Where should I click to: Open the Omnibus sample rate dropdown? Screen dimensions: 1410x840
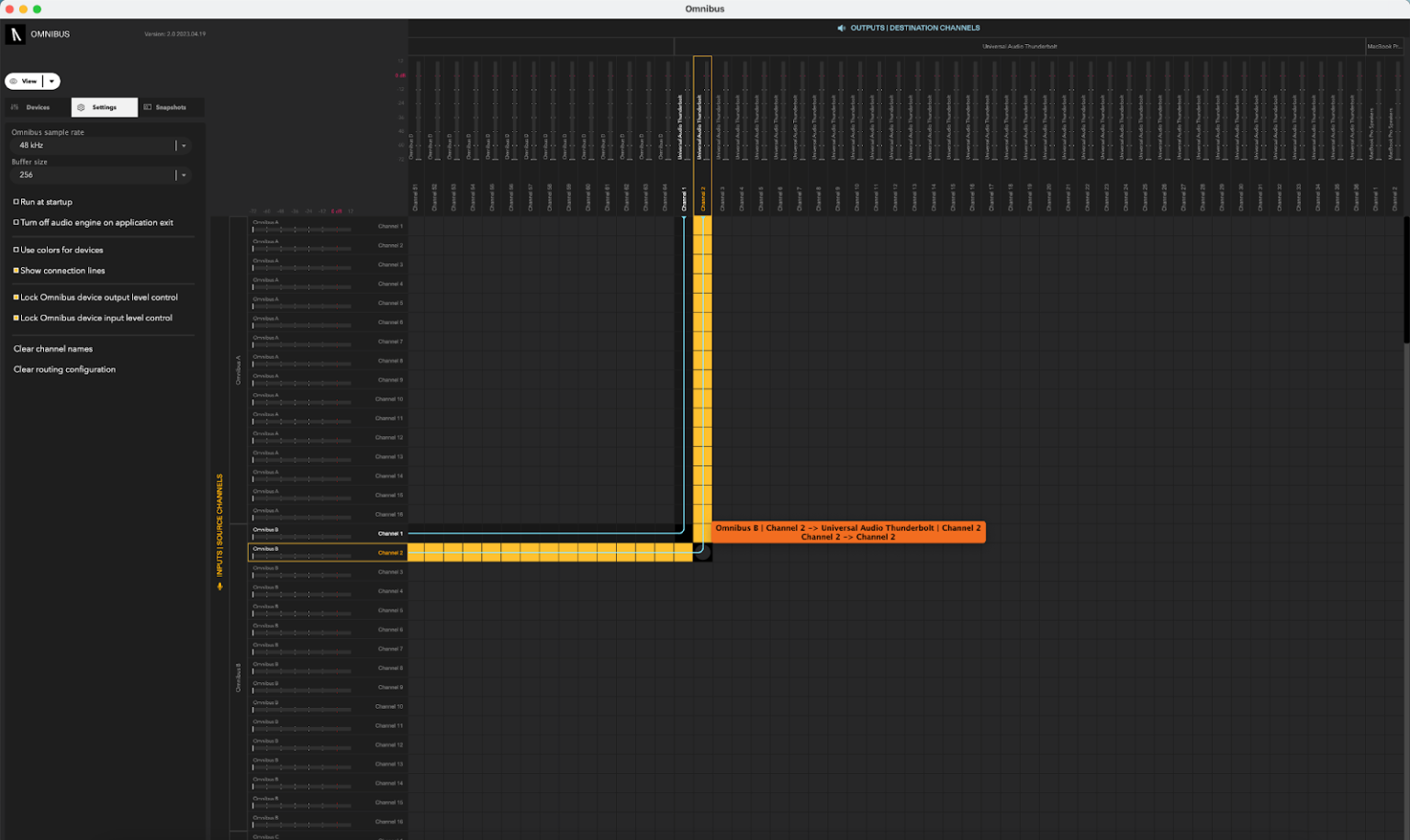(183, 145)
